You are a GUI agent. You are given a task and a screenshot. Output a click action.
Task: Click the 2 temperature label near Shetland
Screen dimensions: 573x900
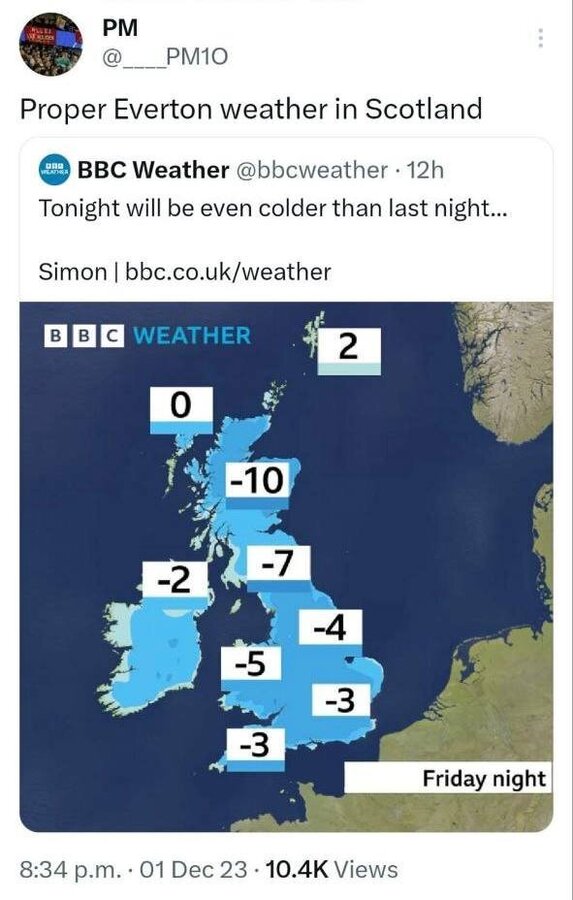point(349,351)
